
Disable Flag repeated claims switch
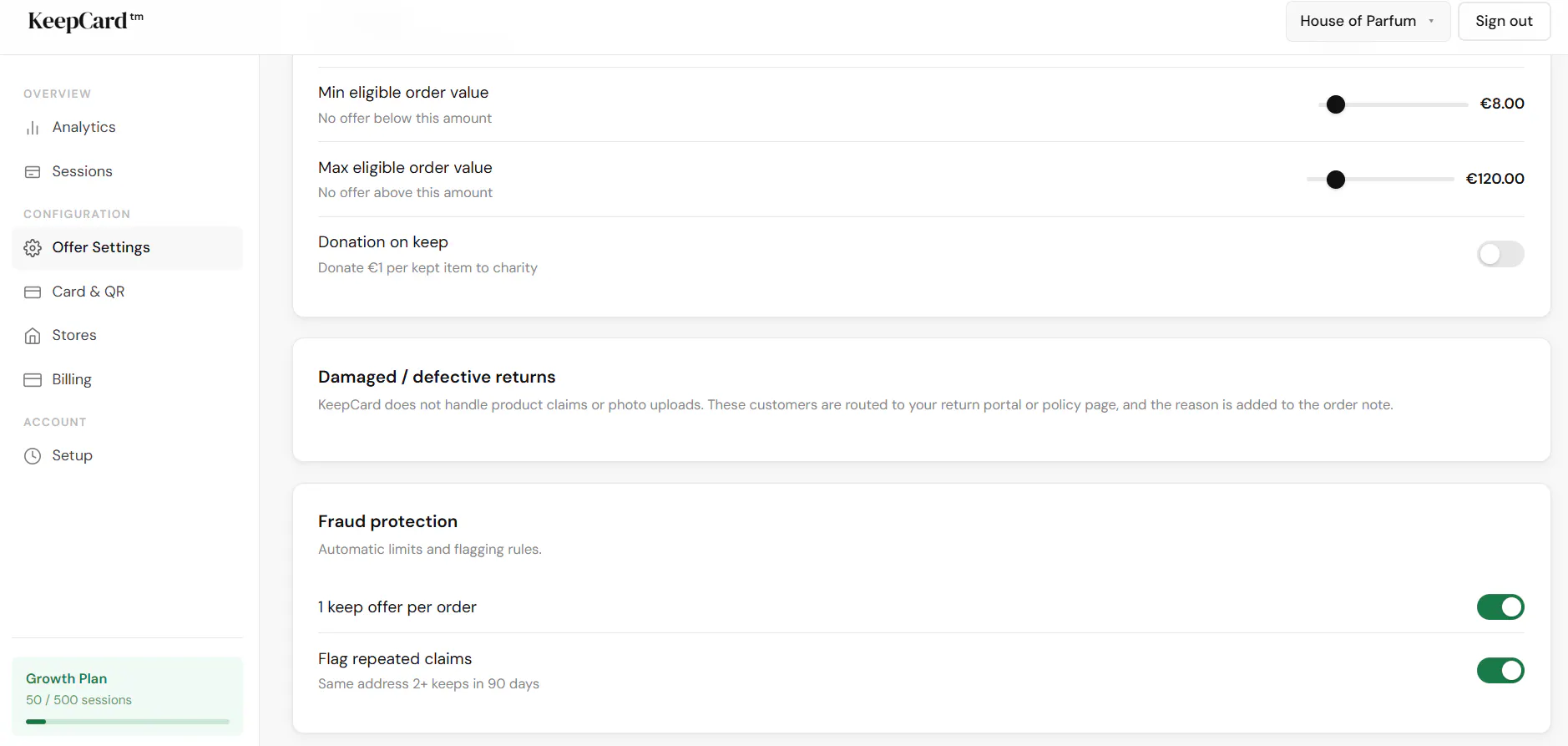pyautogui.click(x=1500, y=671)
